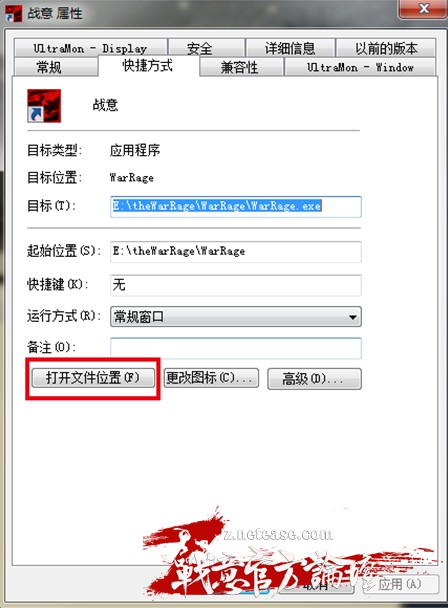Switch to UltraMon - Window tab
The width and height of the screenshot is (448, 608).
tap(360, 67)
